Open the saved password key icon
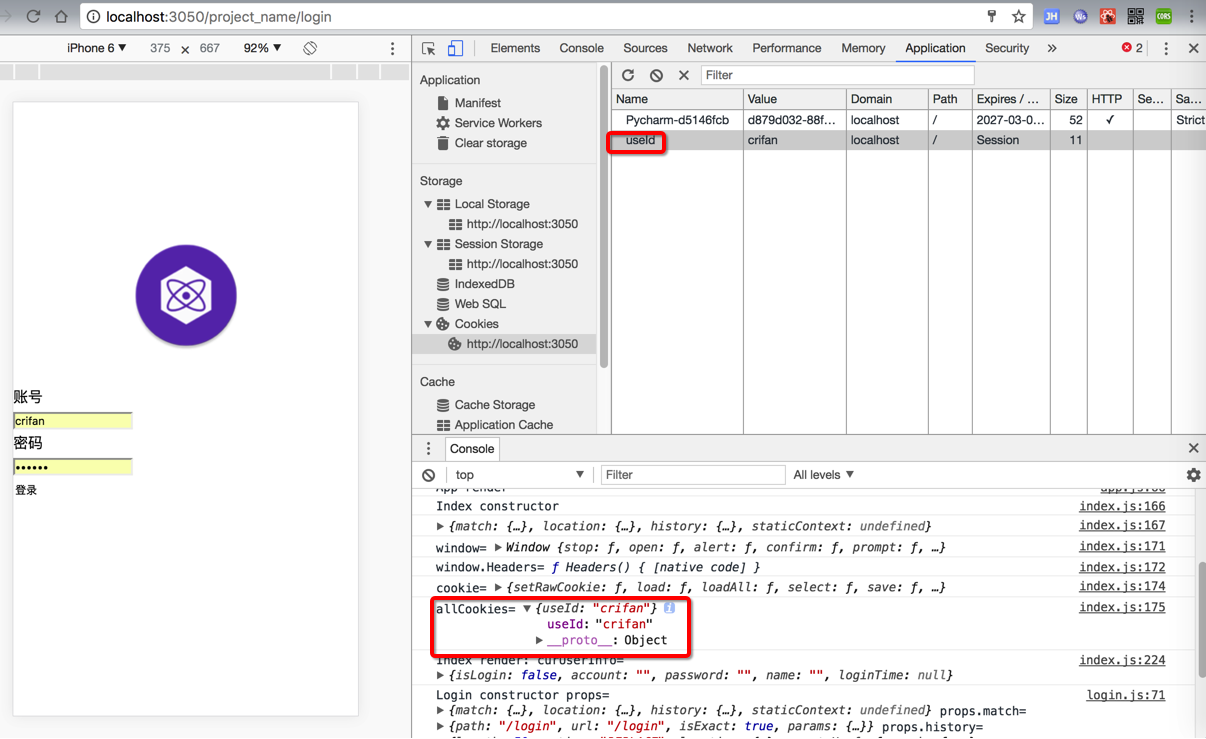 pyautogui.click(x=991, y=16)
